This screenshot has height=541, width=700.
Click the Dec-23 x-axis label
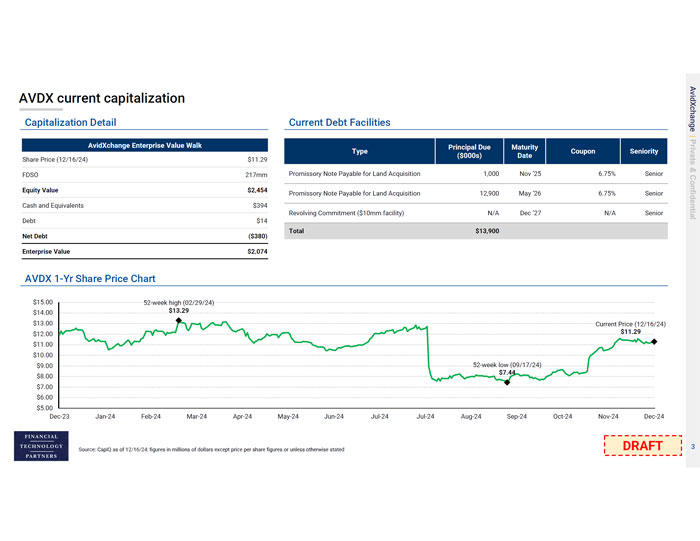click(59, 415)
